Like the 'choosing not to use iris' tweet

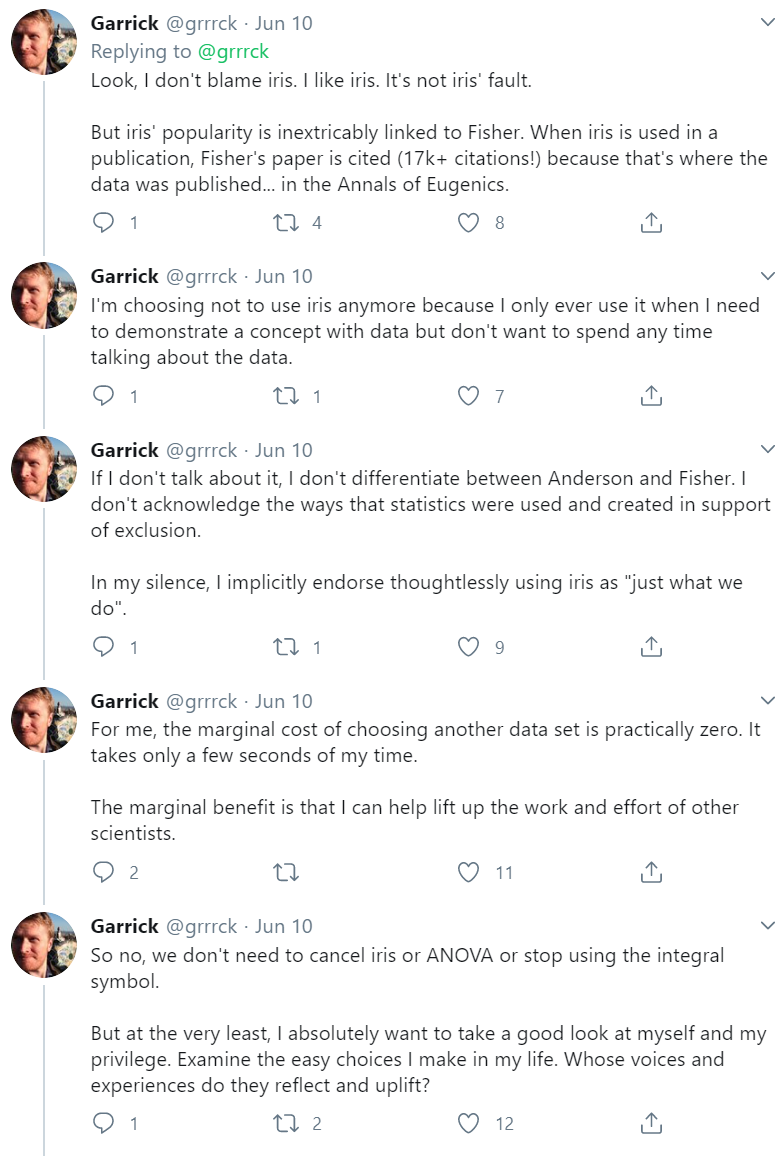coord(468,396)
